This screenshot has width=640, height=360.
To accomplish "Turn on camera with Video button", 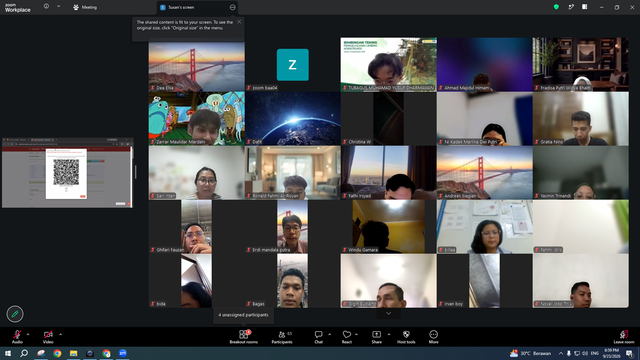I will tap(48, 337).
